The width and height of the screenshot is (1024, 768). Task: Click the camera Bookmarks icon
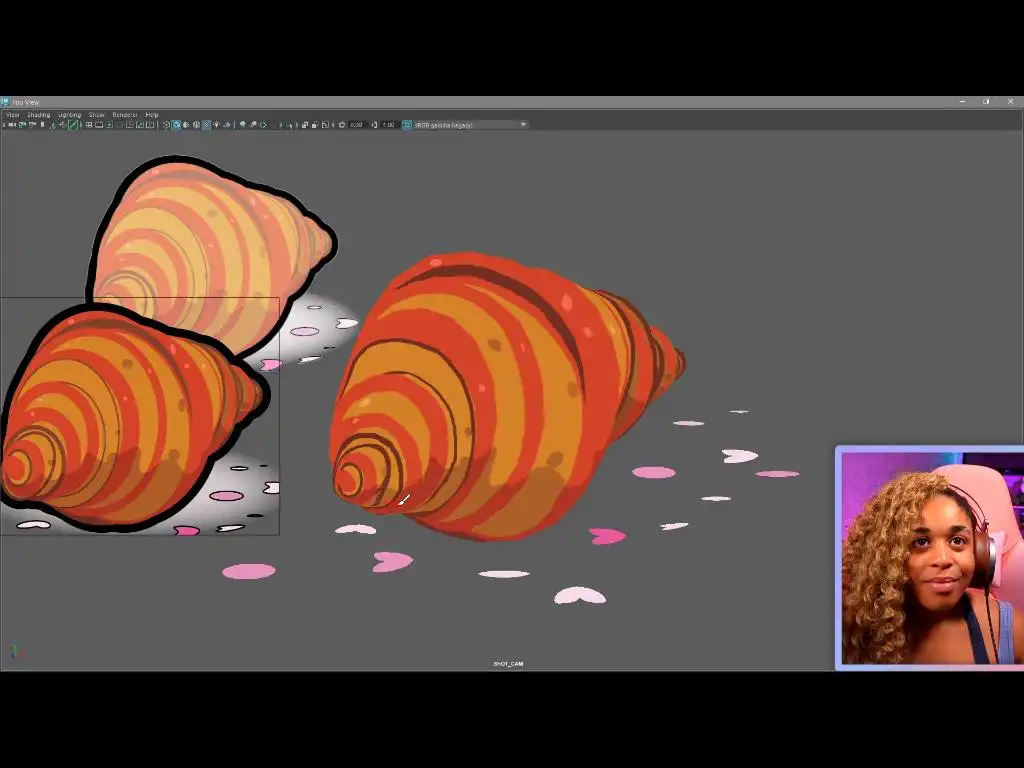(42, 124)
